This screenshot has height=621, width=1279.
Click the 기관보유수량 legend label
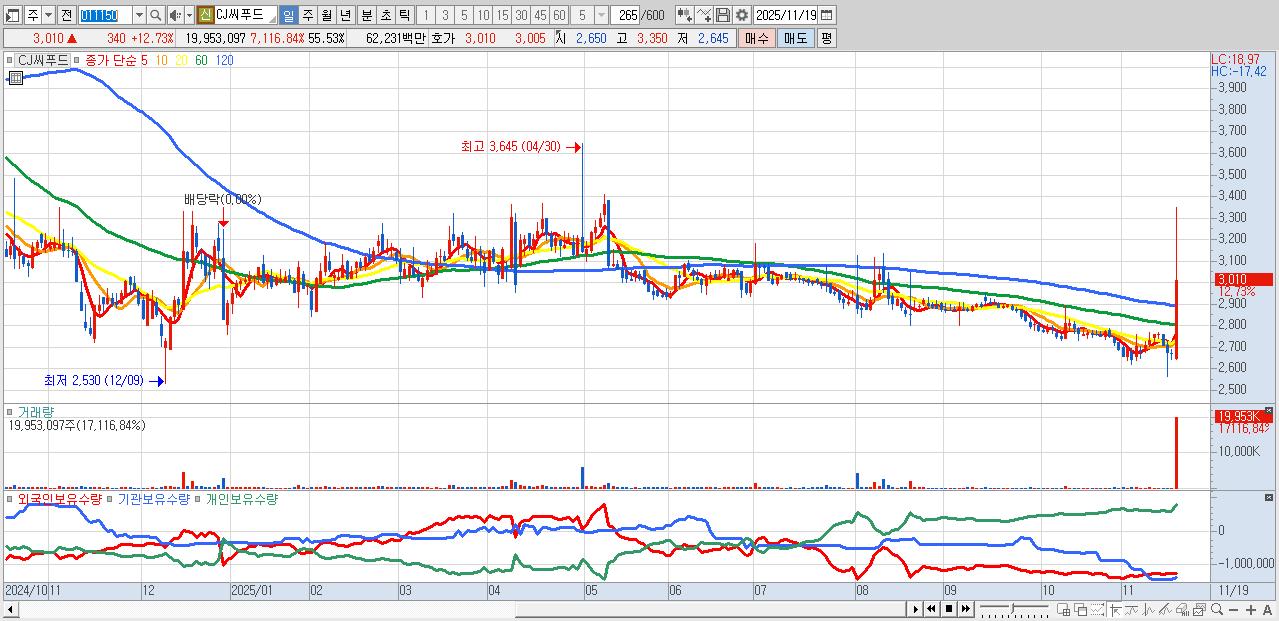point(153,498)
